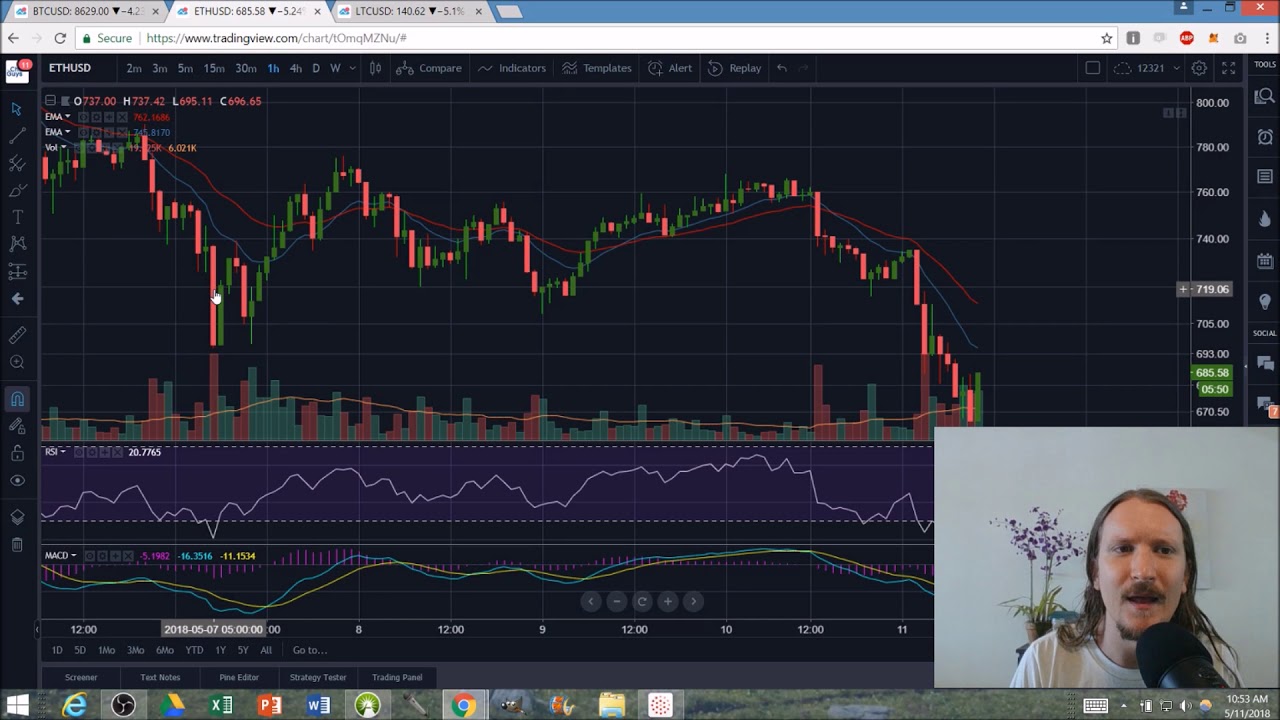1280x720 pixels.
Task: Open the economic calendar icon
Action: click(1265, 261)
